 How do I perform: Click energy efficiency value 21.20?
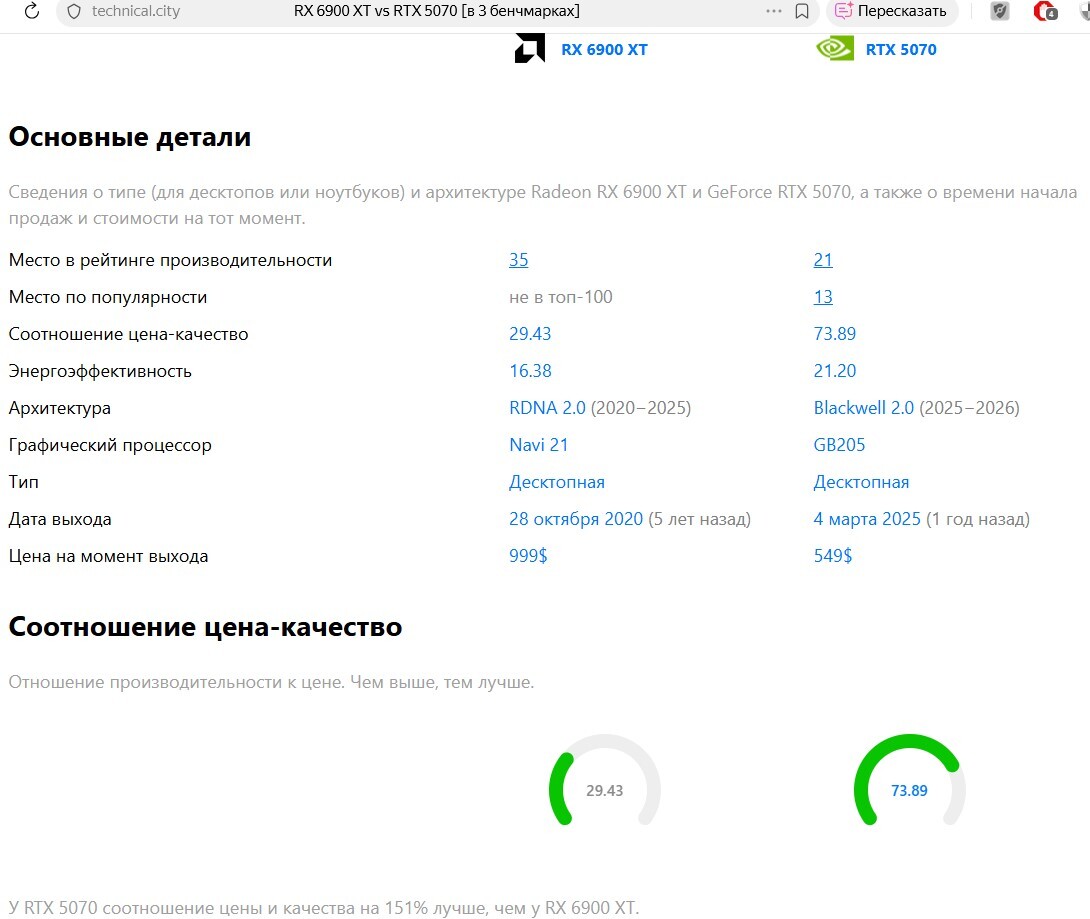(834, 371)
